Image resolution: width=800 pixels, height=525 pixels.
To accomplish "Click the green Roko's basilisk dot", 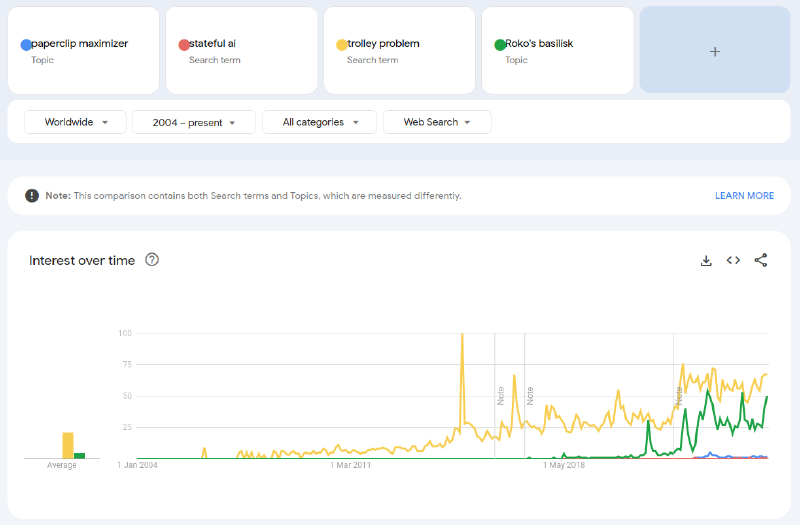I will coord(500,45).
